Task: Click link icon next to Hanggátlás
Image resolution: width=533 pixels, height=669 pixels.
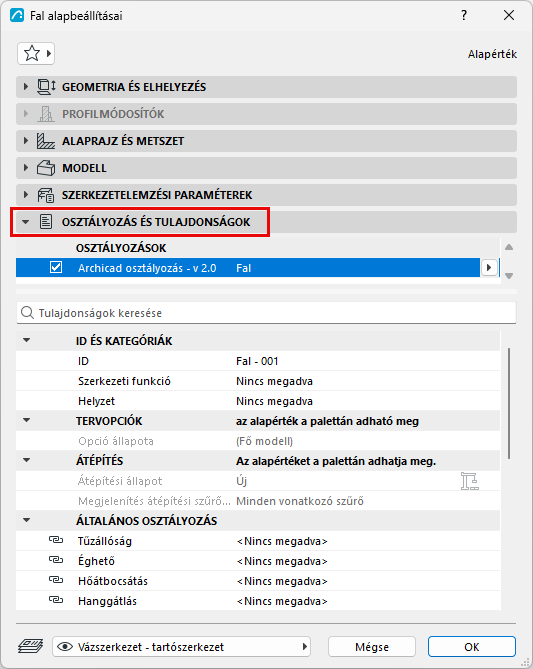Action: 56,601
